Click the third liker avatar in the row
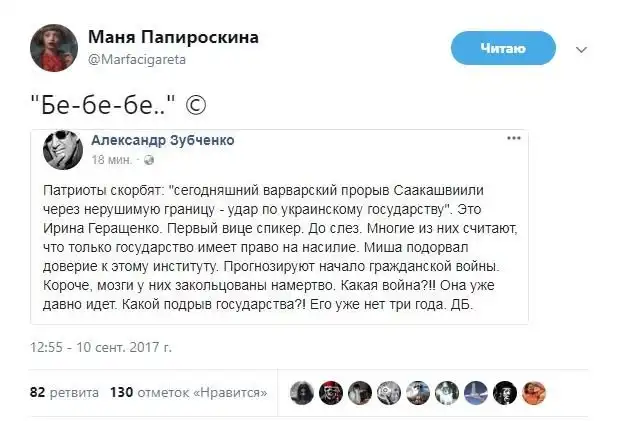 (x=360, y=392)
